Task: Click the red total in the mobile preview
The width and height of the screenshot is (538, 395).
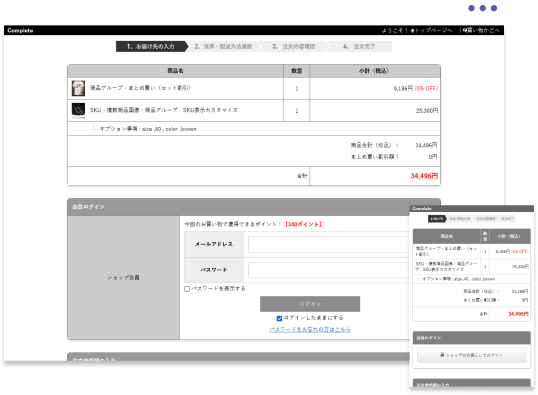Action: click(518, 314)
